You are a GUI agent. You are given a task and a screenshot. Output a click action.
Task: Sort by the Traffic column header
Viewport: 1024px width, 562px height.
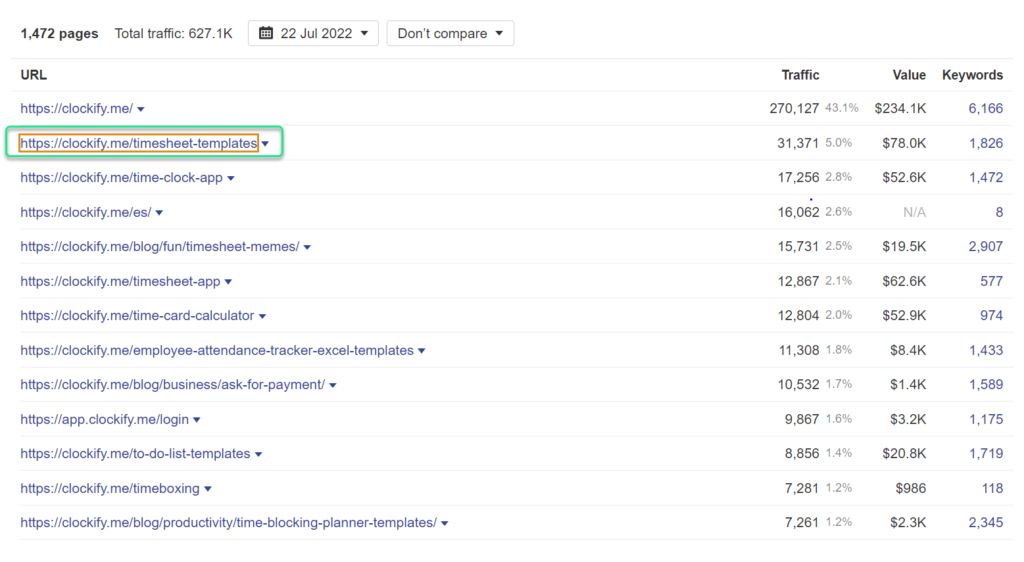(x=800, y=75)
